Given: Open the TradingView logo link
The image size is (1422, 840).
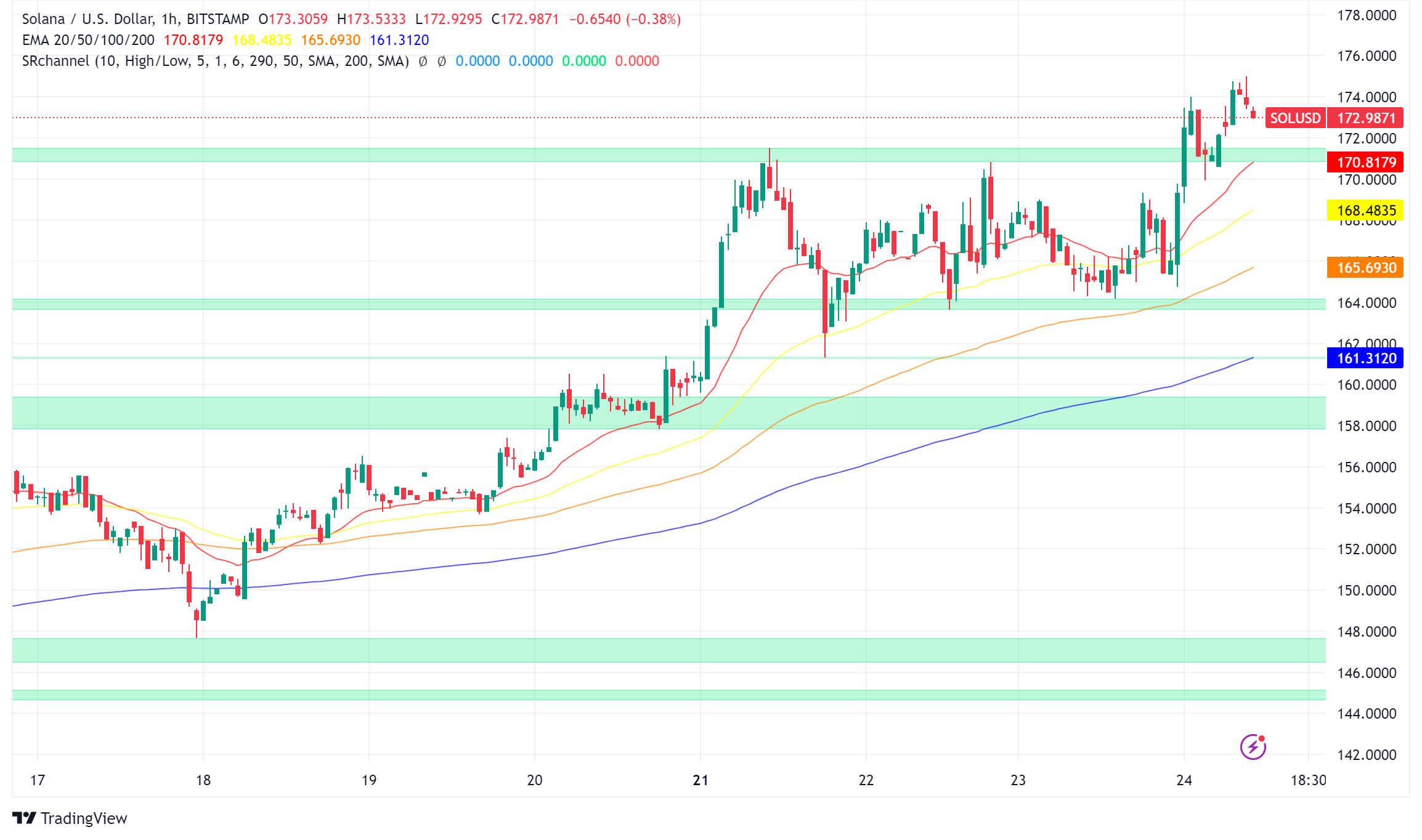Looking at the screenshot, I should pyautogui.click(x=70, y=818).
